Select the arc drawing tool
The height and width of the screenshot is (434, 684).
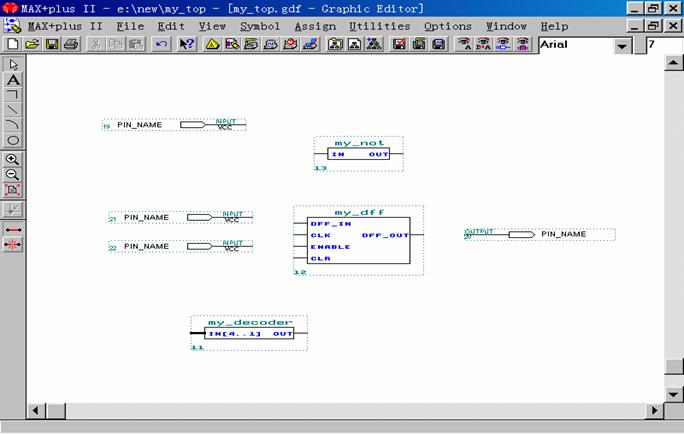13,125
